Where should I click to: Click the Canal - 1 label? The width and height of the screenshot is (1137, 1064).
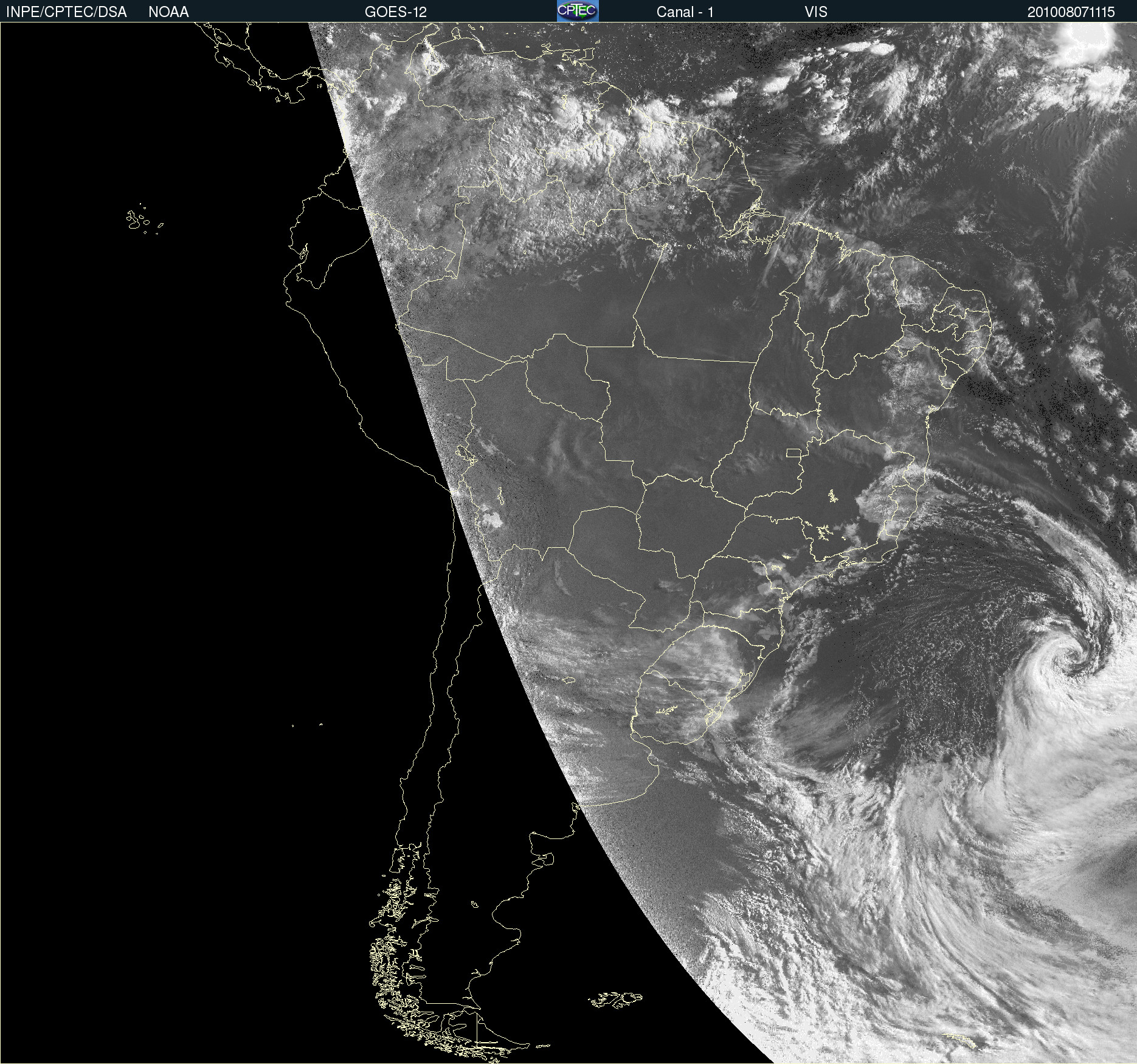(685, 12)
